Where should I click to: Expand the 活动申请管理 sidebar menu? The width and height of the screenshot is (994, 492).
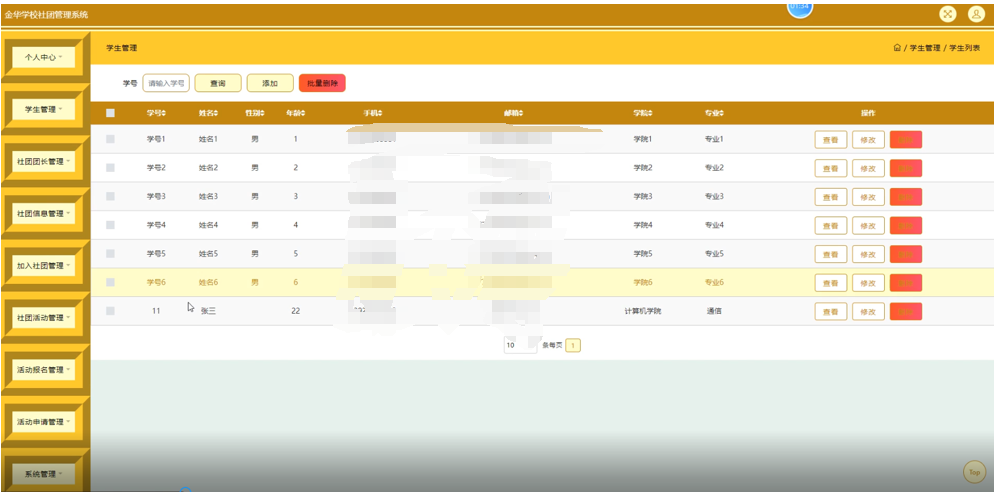tap(44, 422)
